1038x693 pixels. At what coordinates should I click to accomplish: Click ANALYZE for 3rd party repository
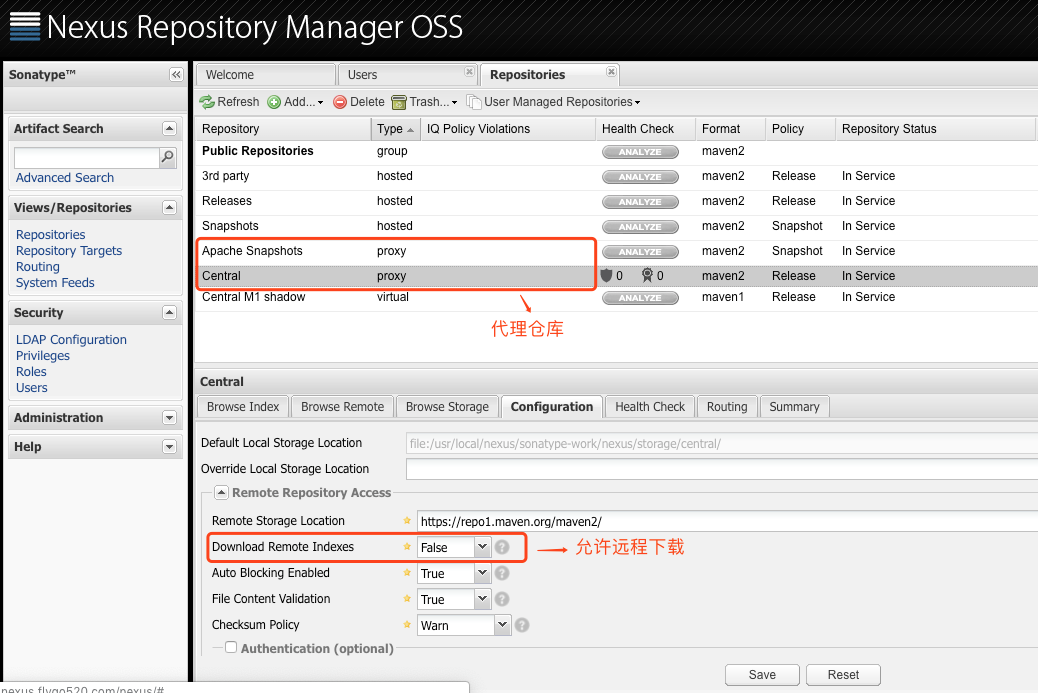point(640,177)
